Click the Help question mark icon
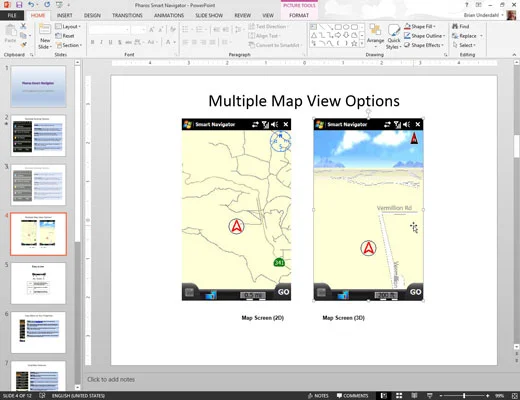 click(x=467, y=5)
